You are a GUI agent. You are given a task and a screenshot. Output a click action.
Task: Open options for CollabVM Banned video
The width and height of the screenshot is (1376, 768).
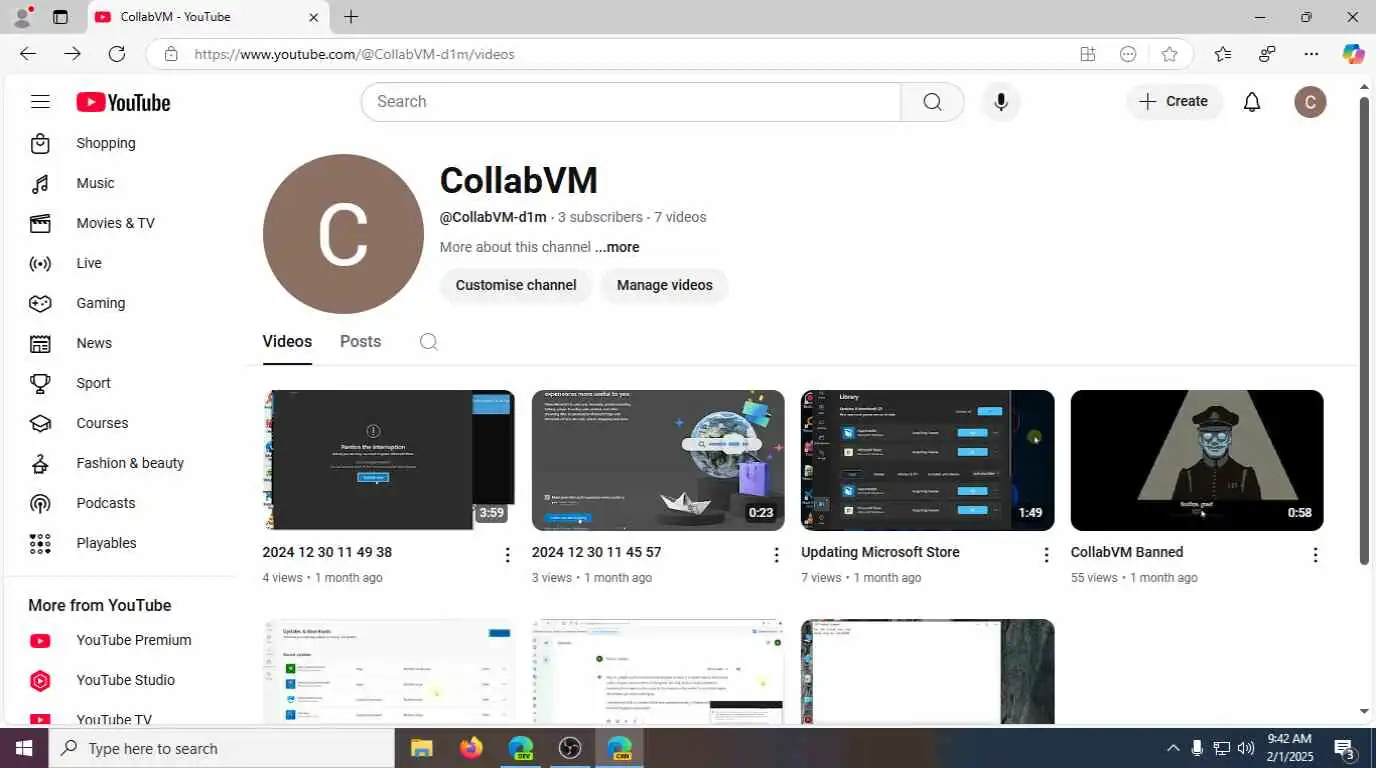(1315, 555)
